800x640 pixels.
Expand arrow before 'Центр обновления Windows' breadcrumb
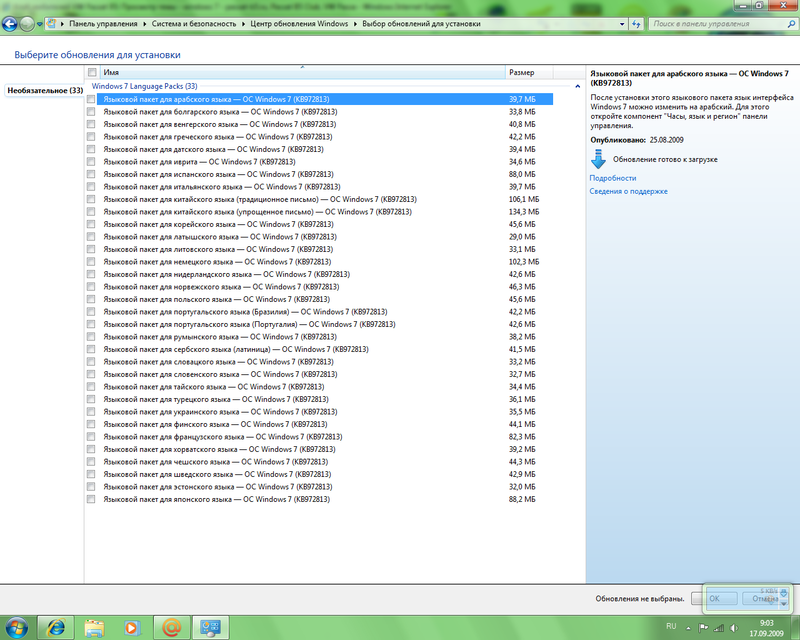pos(243,24)
